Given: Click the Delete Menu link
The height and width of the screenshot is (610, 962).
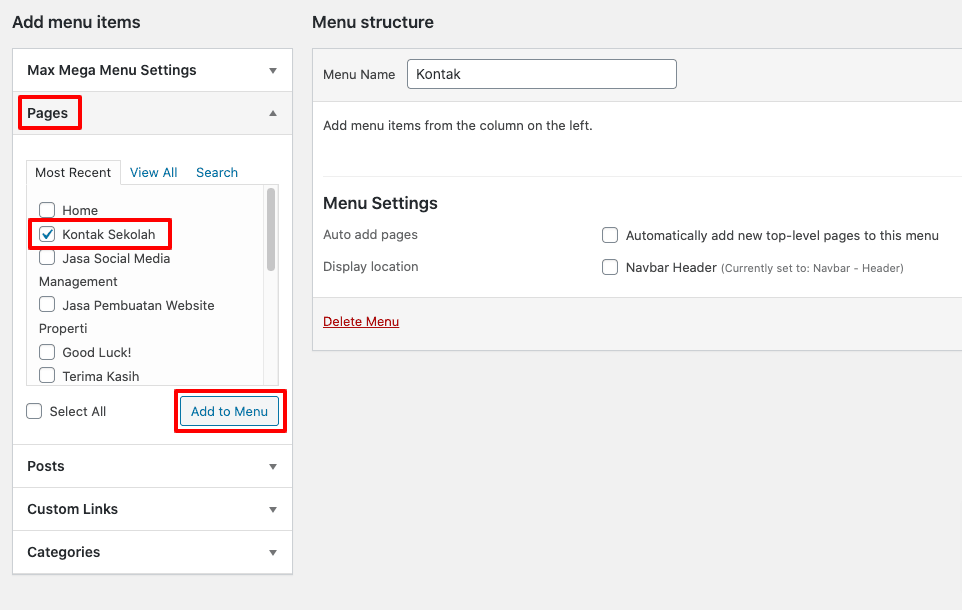Looking at the screenshot, I should [x=361, y=322].
